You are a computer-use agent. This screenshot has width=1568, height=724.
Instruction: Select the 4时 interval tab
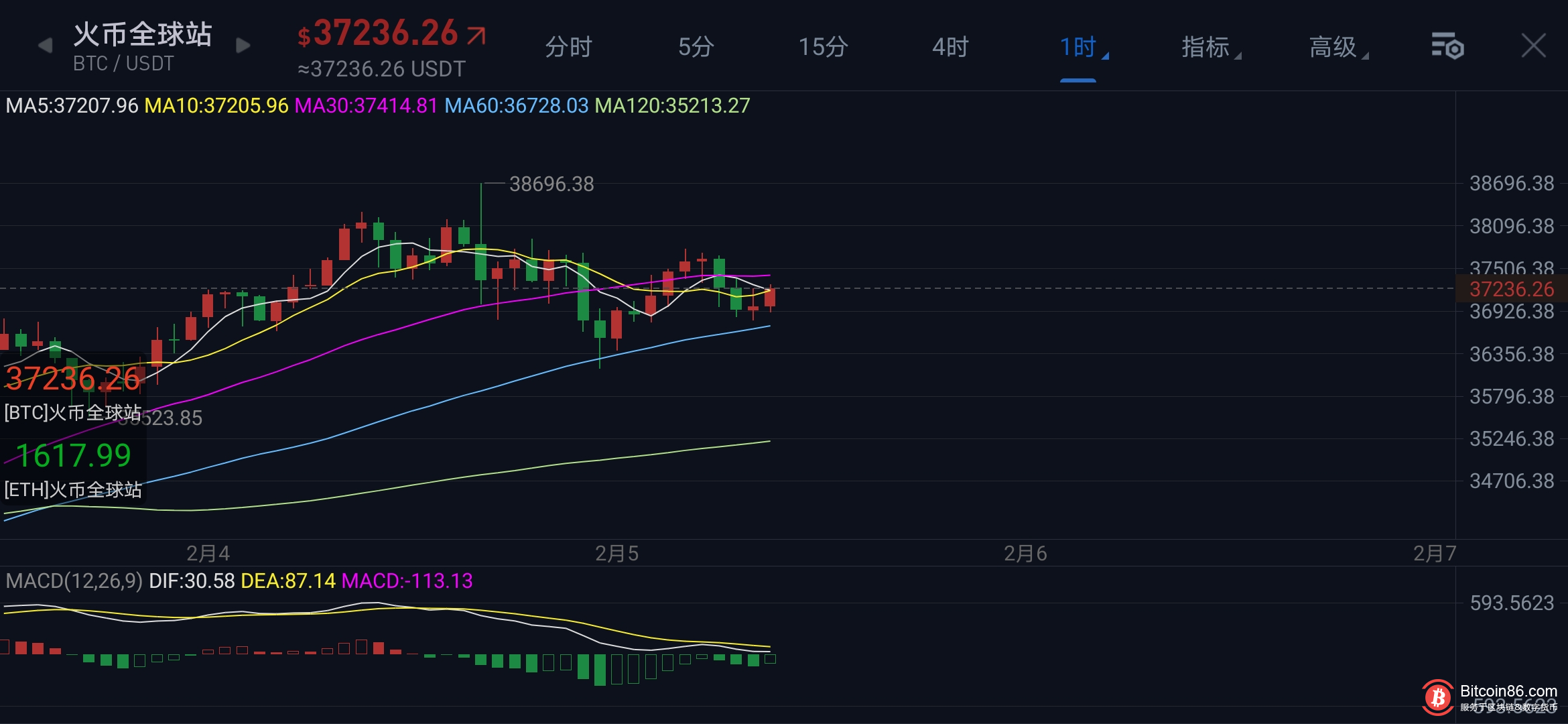(950, 47)
